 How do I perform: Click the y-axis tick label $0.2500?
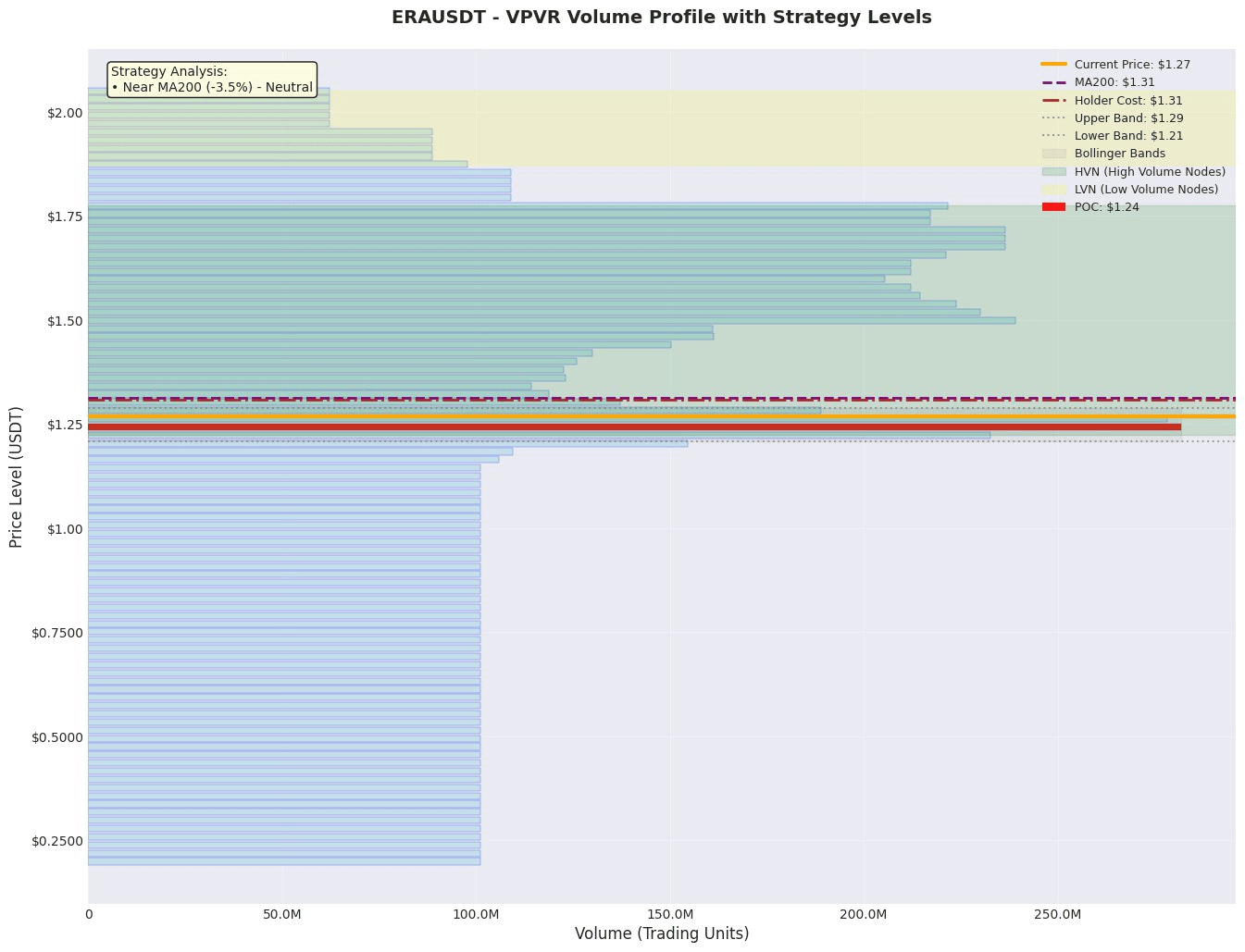pos(57,841)
